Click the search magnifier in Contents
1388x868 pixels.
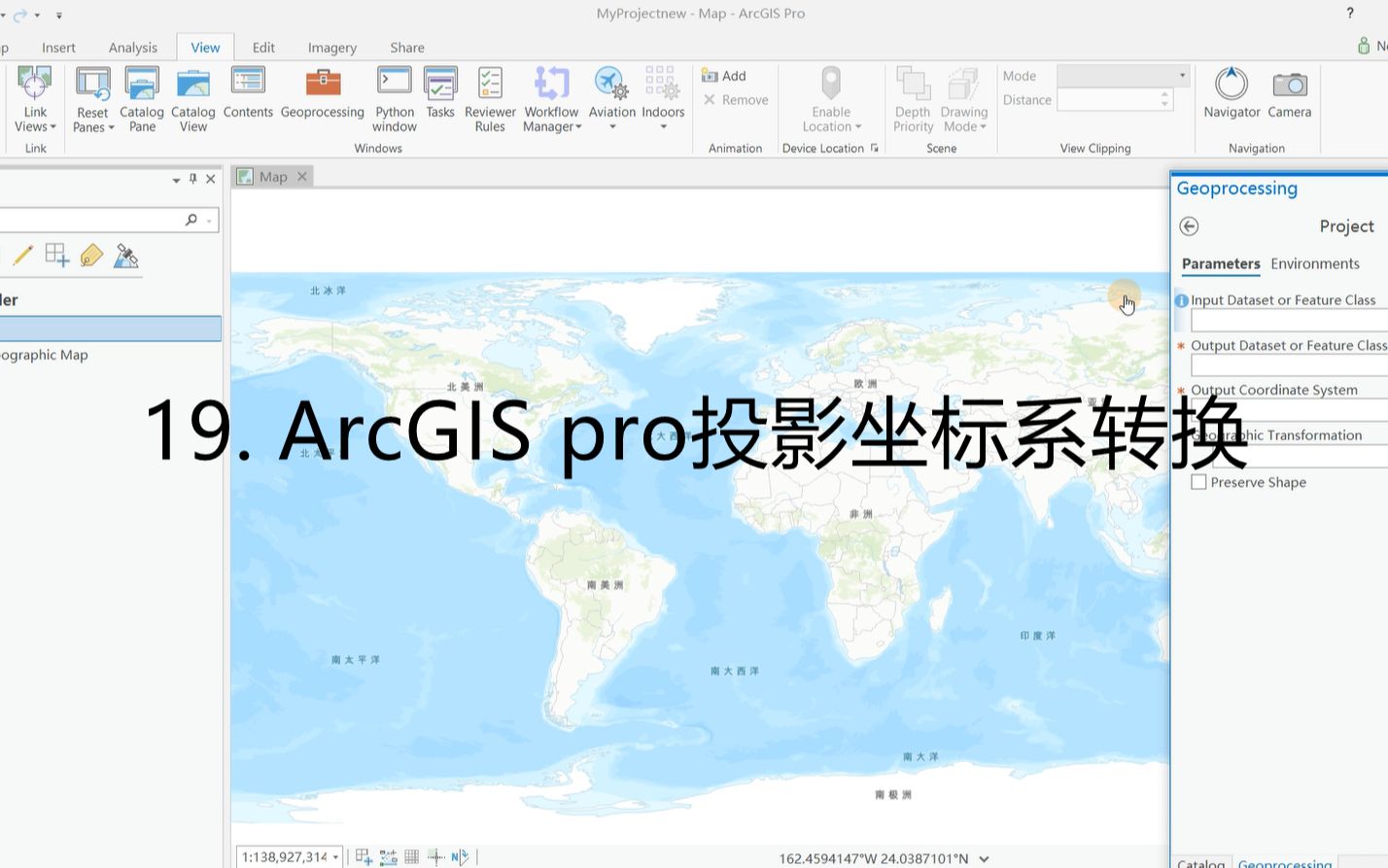pos(191,221)
